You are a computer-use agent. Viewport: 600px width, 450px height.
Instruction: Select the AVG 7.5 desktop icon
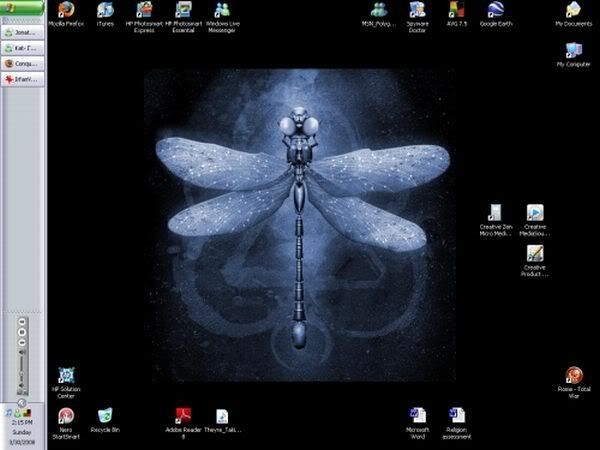pyautogui.click(x=457, y=14)
